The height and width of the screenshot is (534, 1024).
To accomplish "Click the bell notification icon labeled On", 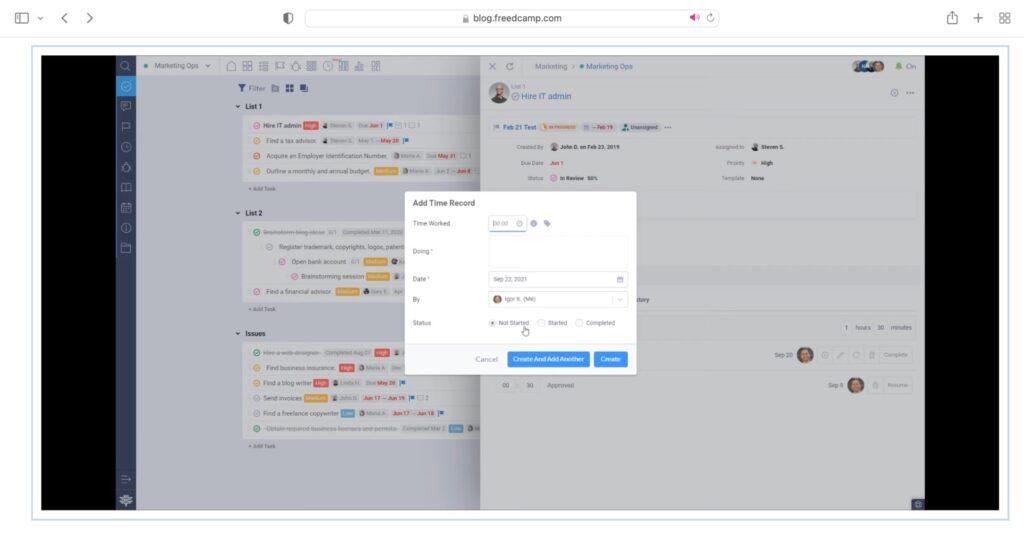I will pos(899,66).
